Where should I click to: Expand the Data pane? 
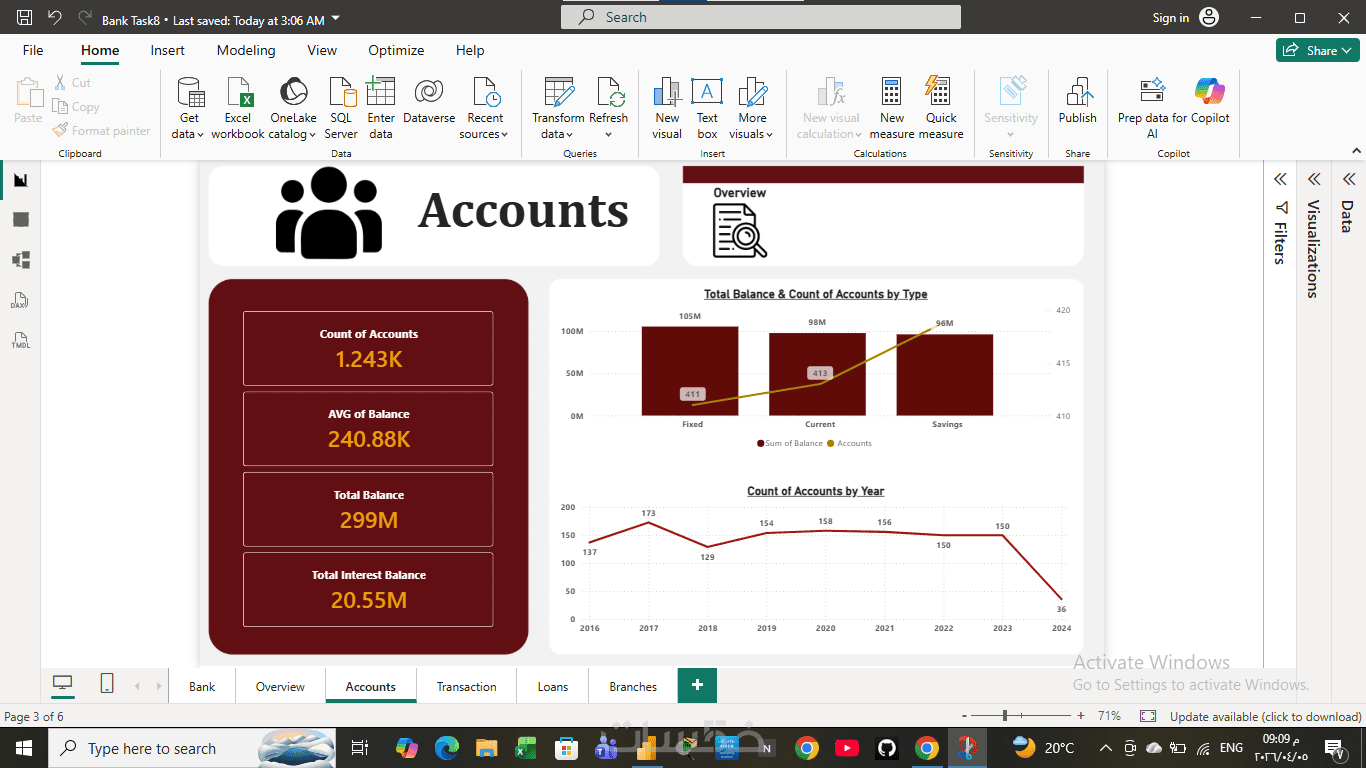point(1347,179)
